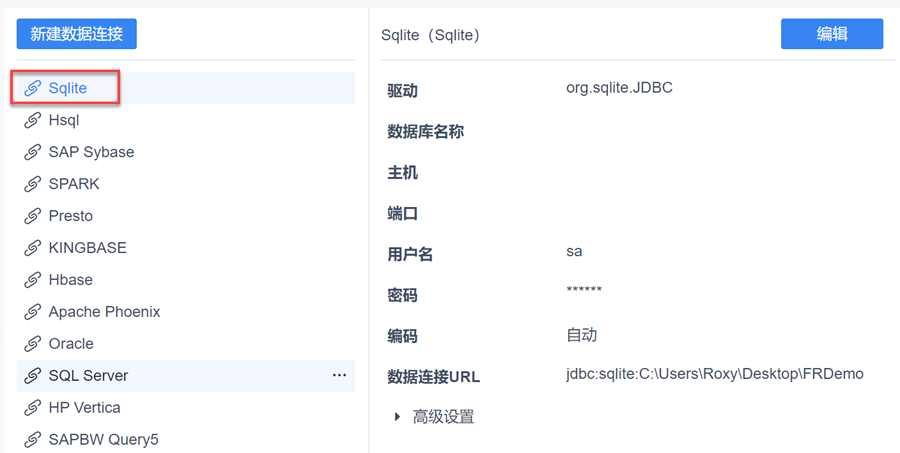Click the link icon beside Hbase

33,280
